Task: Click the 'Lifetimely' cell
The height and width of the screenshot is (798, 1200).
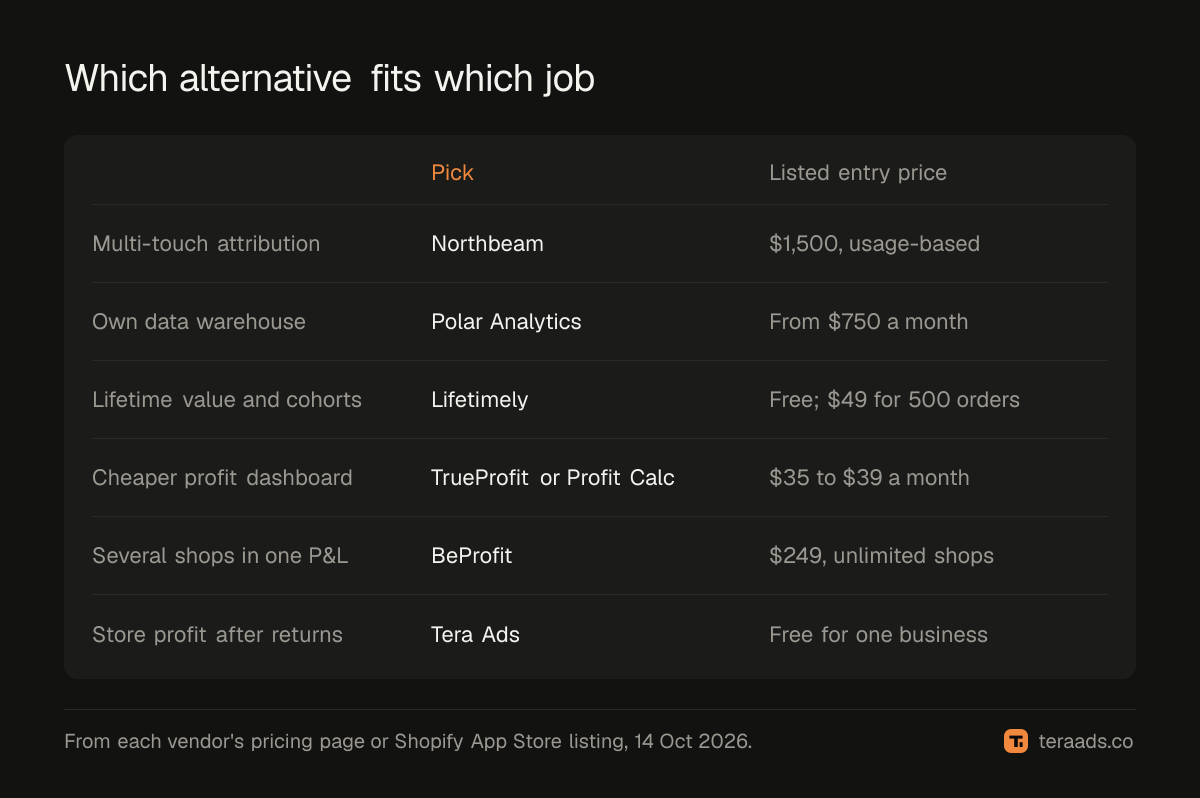Action: (479, 399)
